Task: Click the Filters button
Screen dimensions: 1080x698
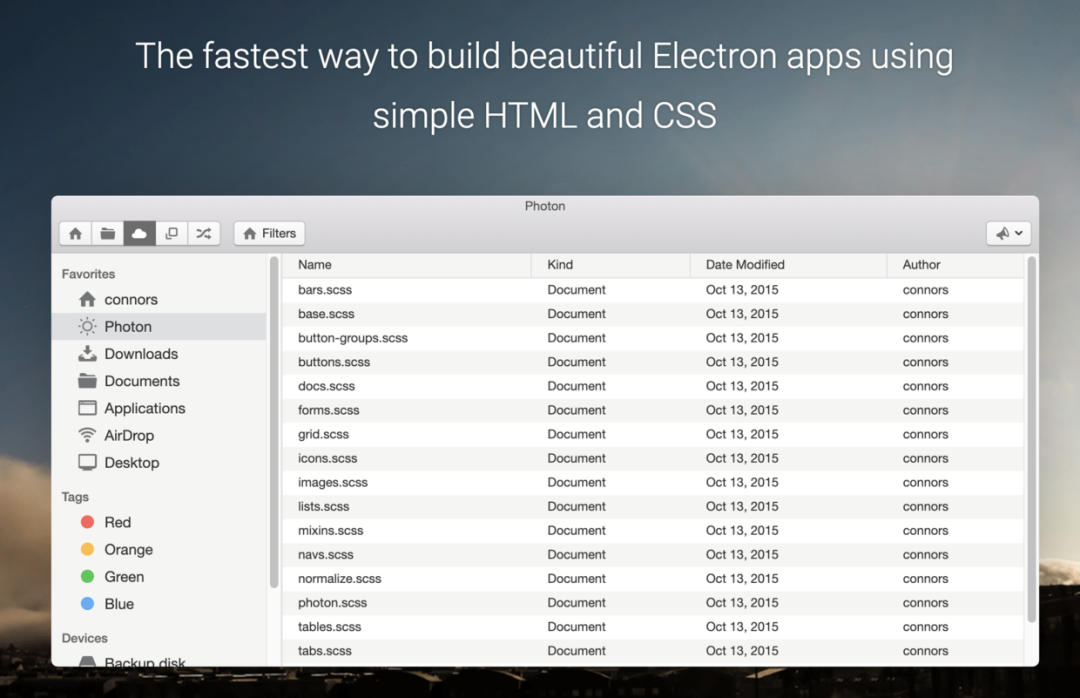Action: click(269, 234)
